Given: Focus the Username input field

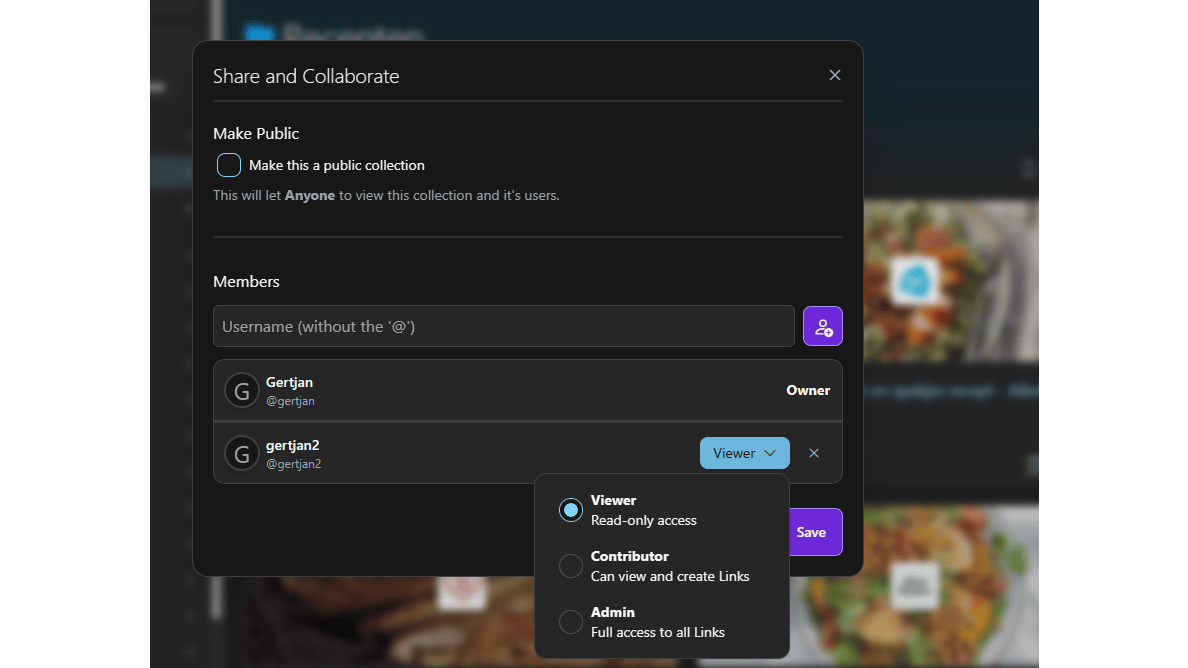Looking at the screenshot, I should click(503, 327).
